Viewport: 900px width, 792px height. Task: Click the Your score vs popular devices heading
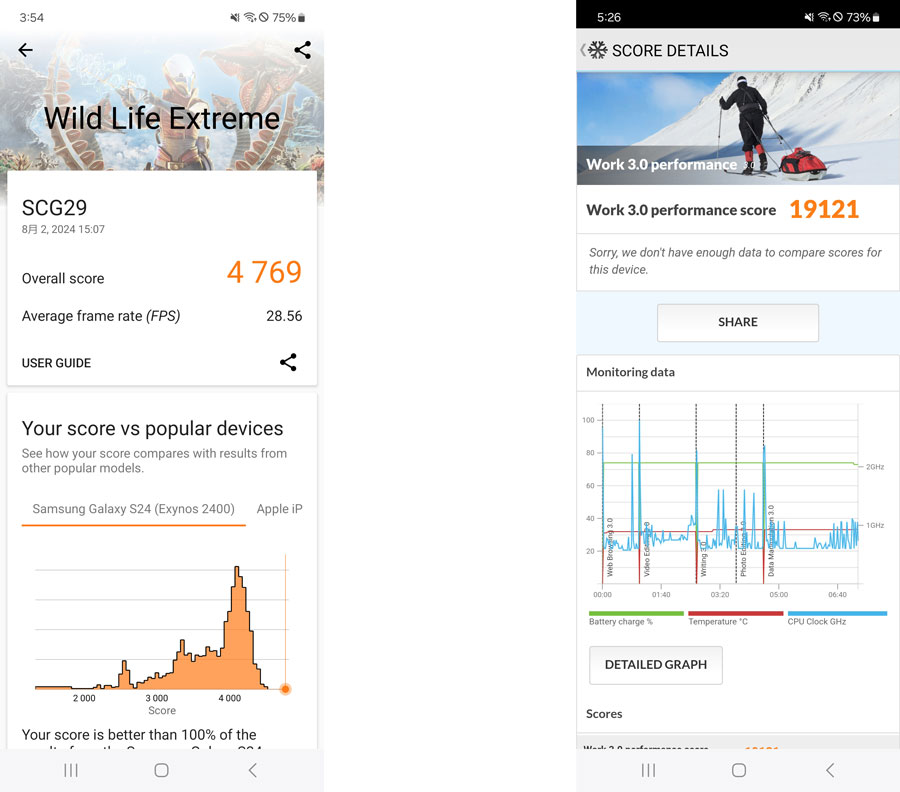point(153,429)
